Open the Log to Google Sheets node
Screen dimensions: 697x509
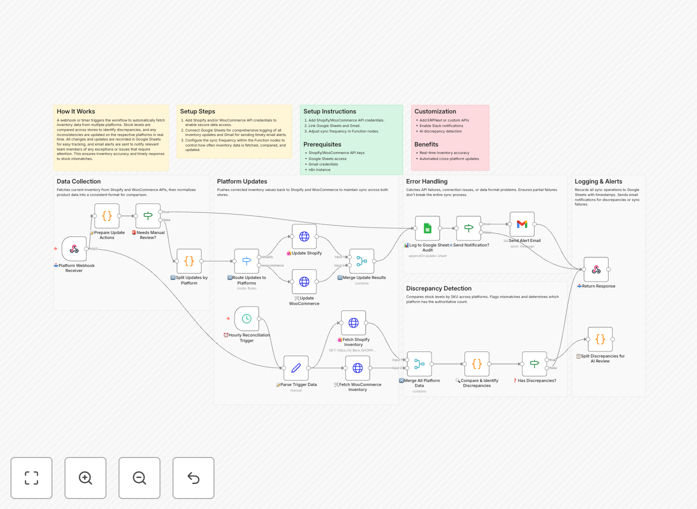427,228
